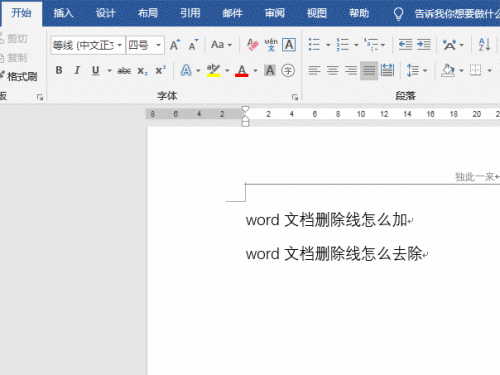Expand bullet library dropdown arrow
The height and width of the screenshot is (375, 500).
[328, 45]
